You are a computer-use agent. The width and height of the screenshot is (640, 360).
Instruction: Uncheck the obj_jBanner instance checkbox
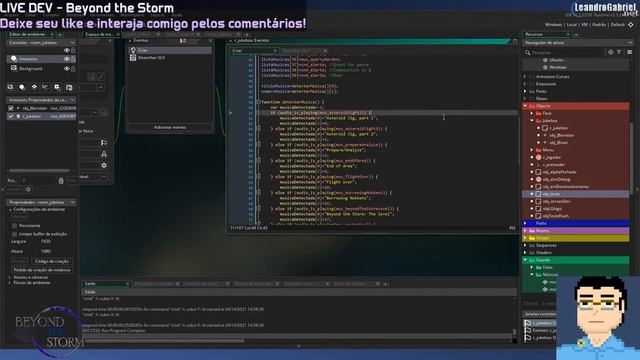[x=11, y=108]
